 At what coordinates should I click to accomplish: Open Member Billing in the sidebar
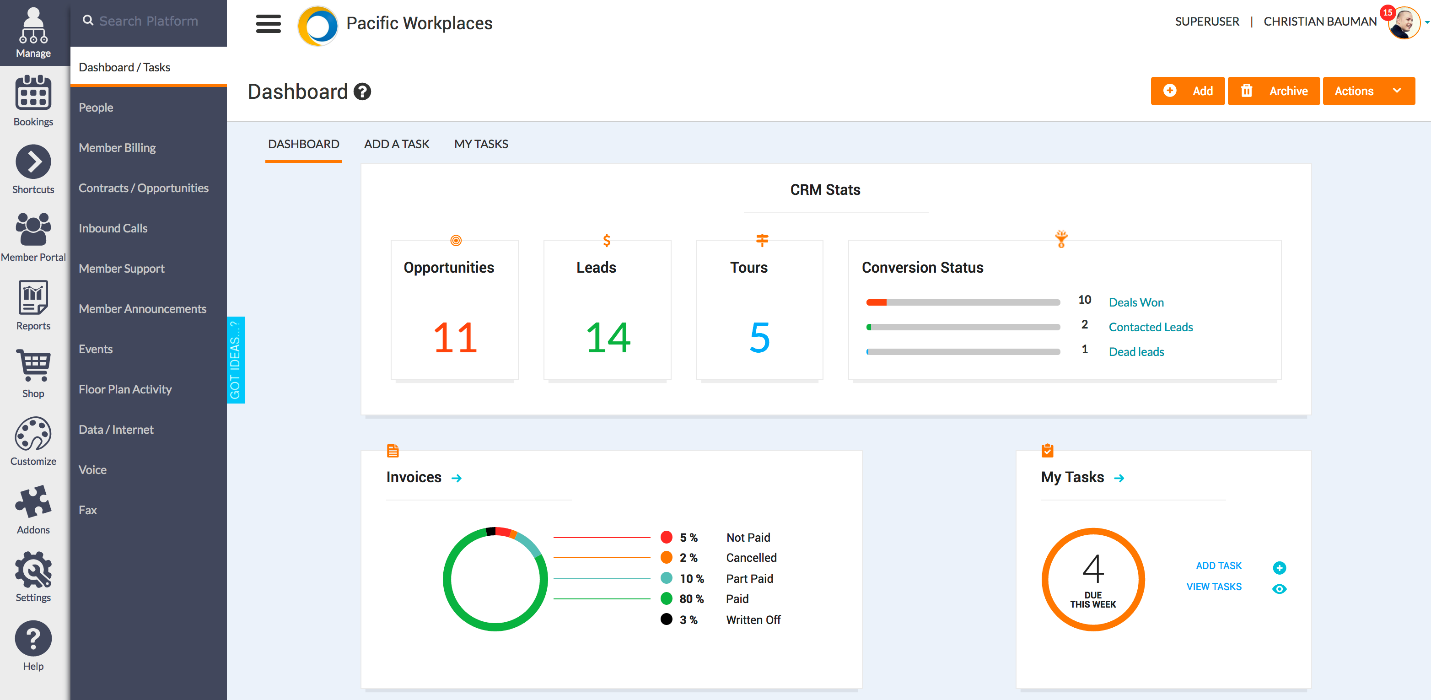[118, 147]
